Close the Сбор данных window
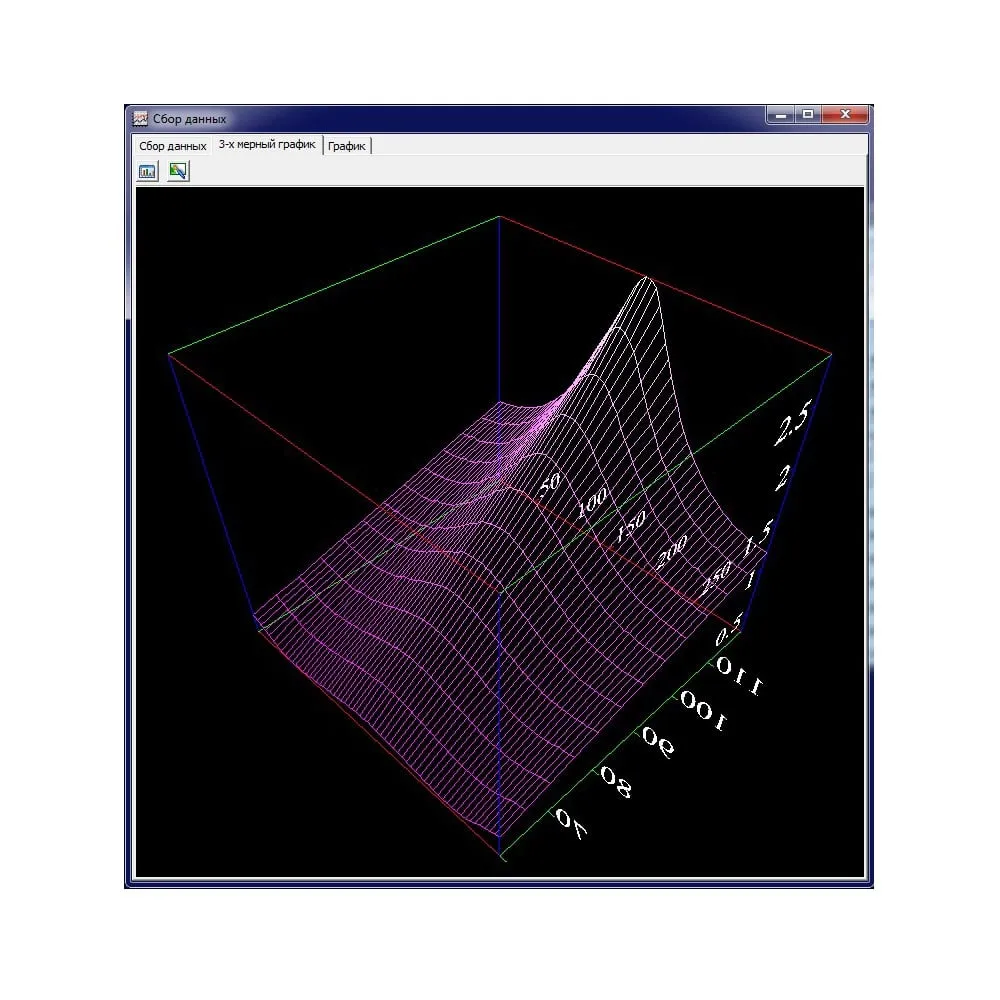The height and width of the screenshot is (1000, 1000). (x=845, y=114)
